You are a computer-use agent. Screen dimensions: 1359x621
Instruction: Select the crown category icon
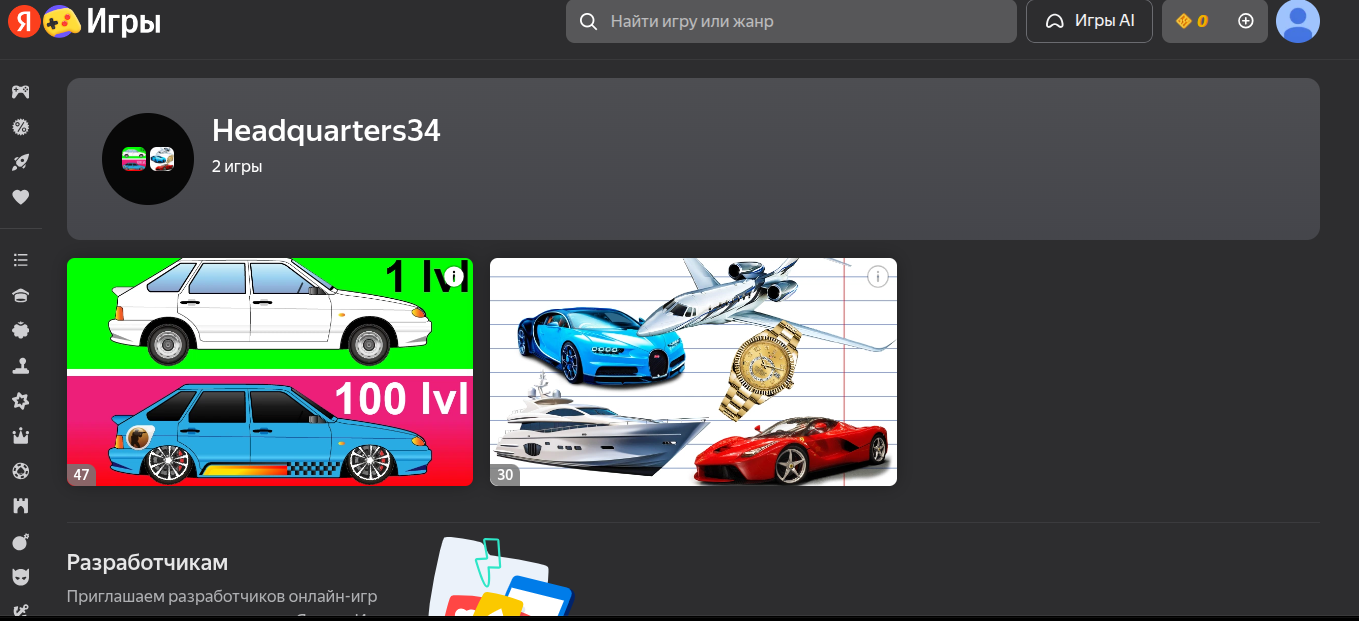(20, 436)
